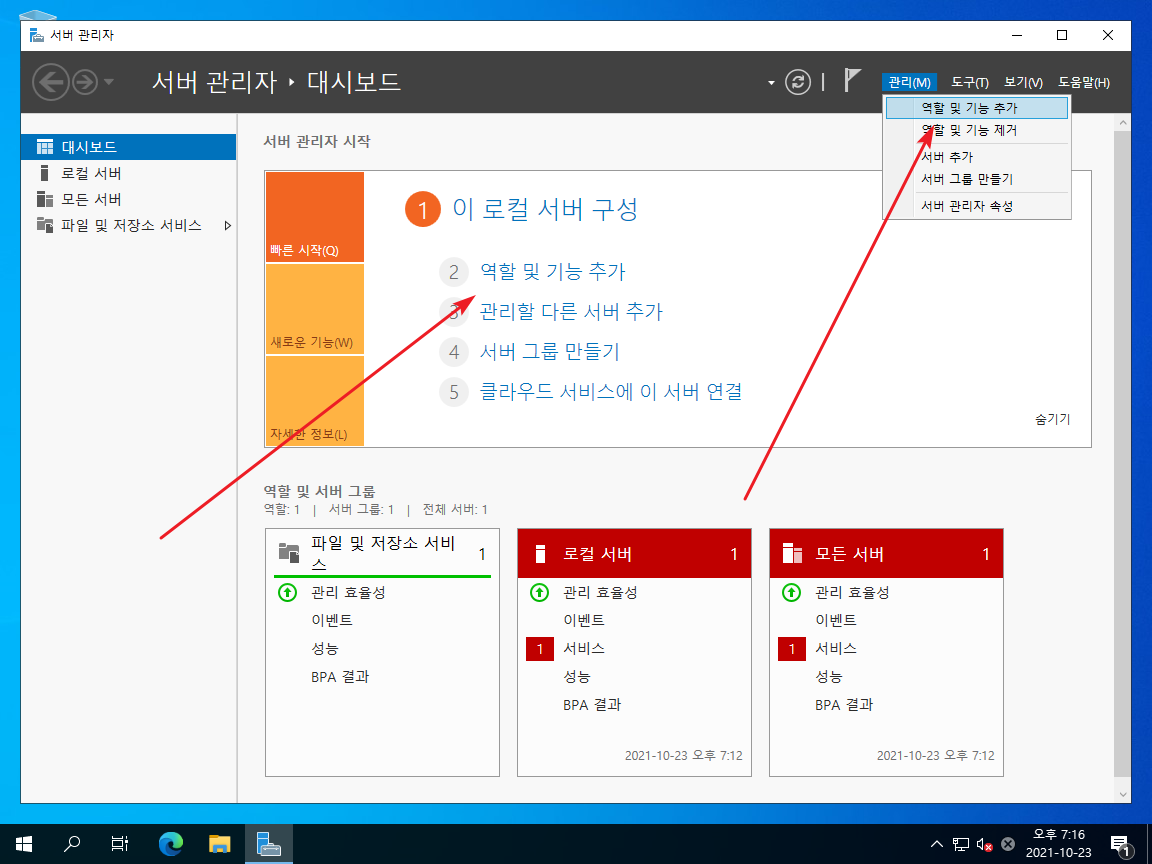Click 숨기기 to hide welcome panel

pos(1052,419)
